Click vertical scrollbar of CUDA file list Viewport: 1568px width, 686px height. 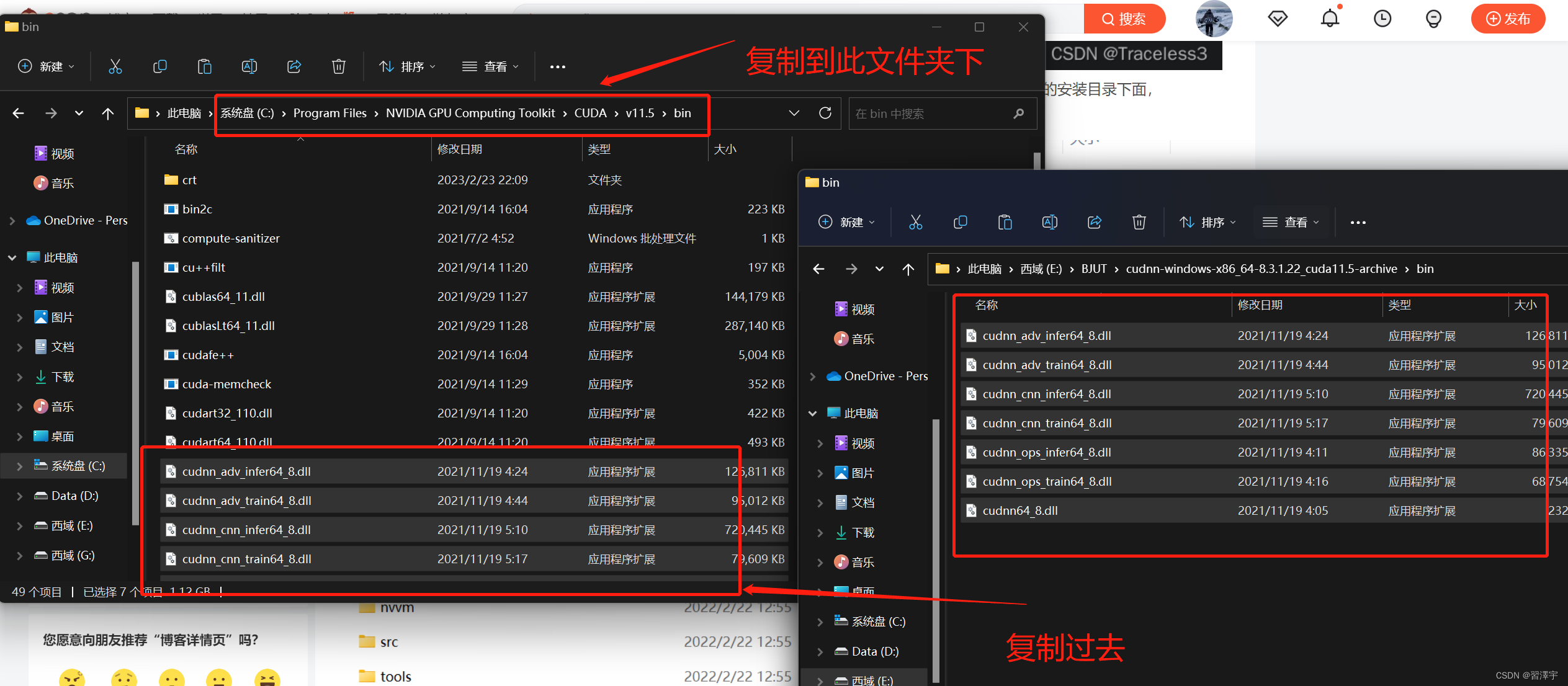click(x=1037, y=160)
